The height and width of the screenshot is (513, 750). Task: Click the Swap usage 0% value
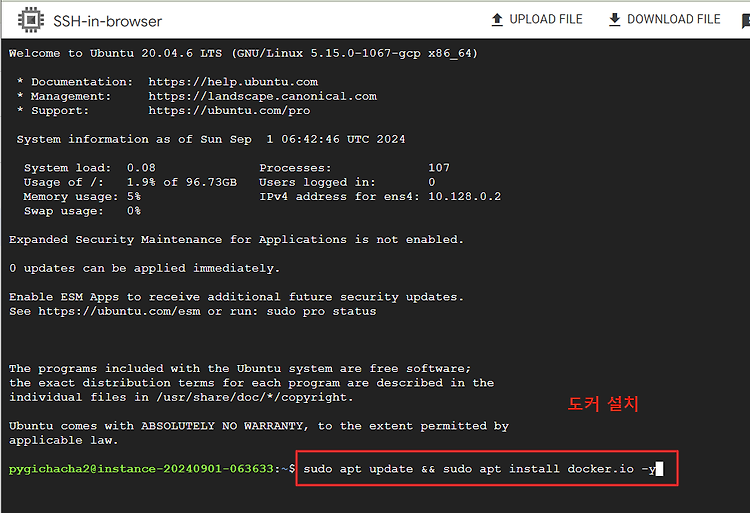tap(134, 211)
